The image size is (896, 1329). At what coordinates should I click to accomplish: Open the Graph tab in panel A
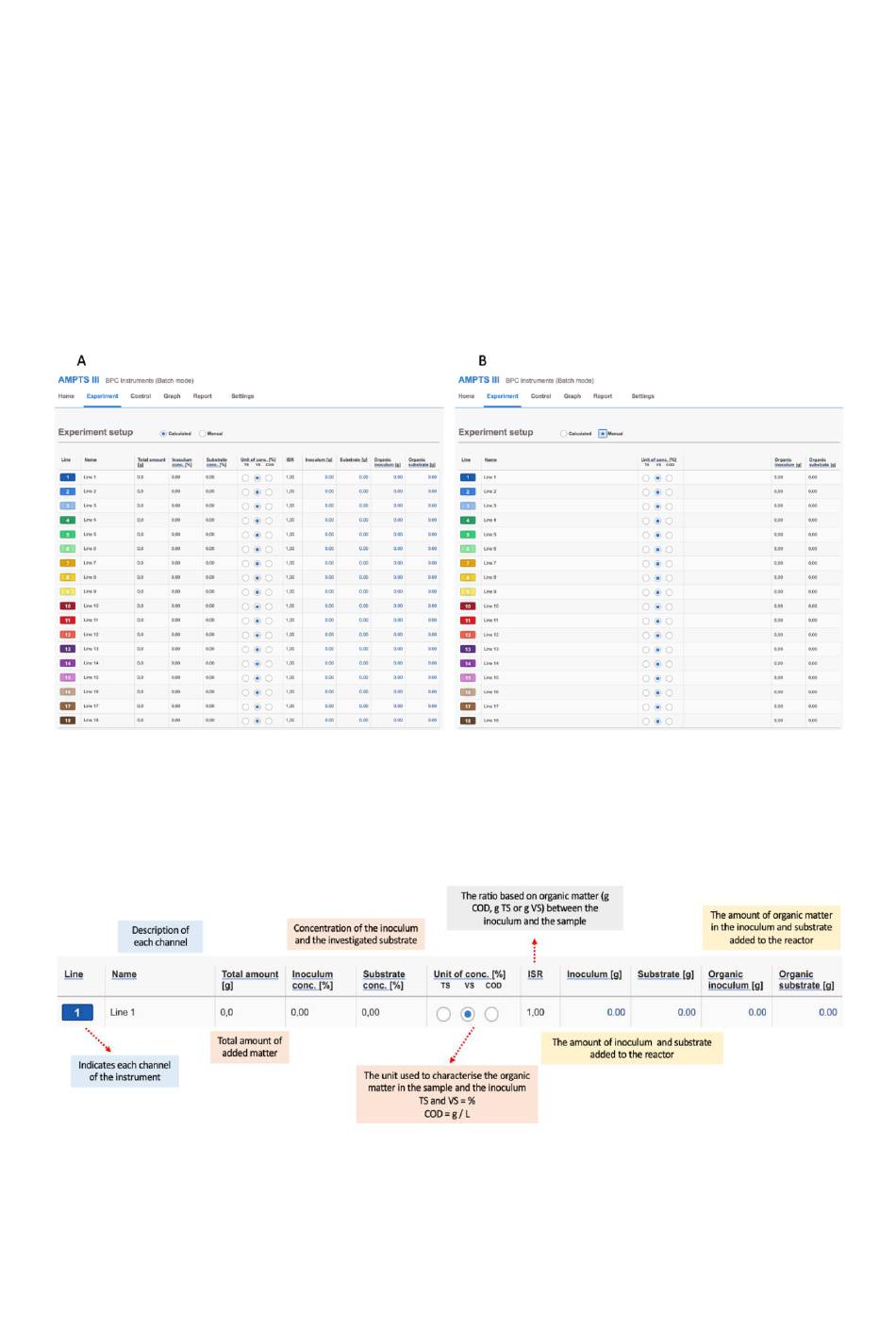(x=172, y=396)
